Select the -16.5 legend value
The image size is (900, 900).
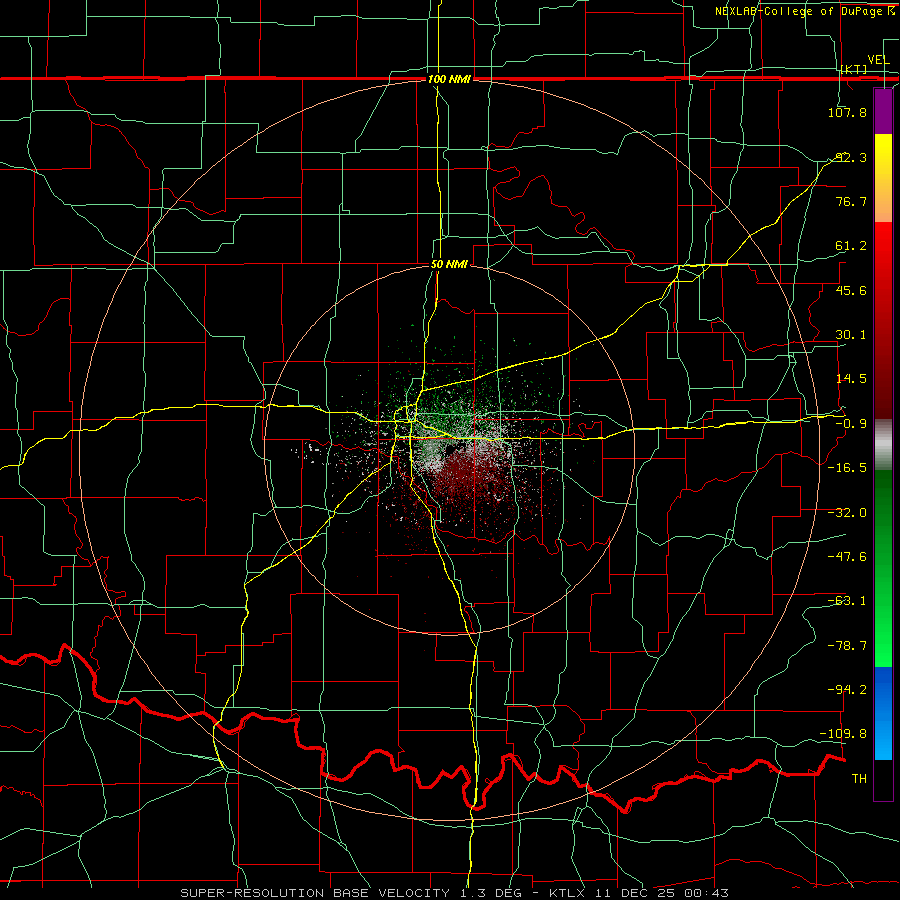(x=847, y=468)
